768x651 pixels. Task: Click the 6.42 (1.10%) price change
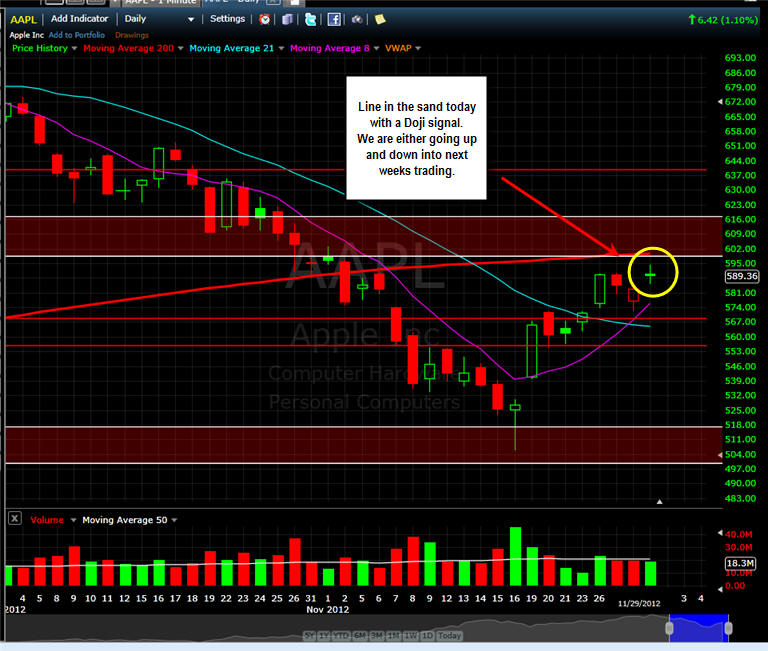[723, 20]
